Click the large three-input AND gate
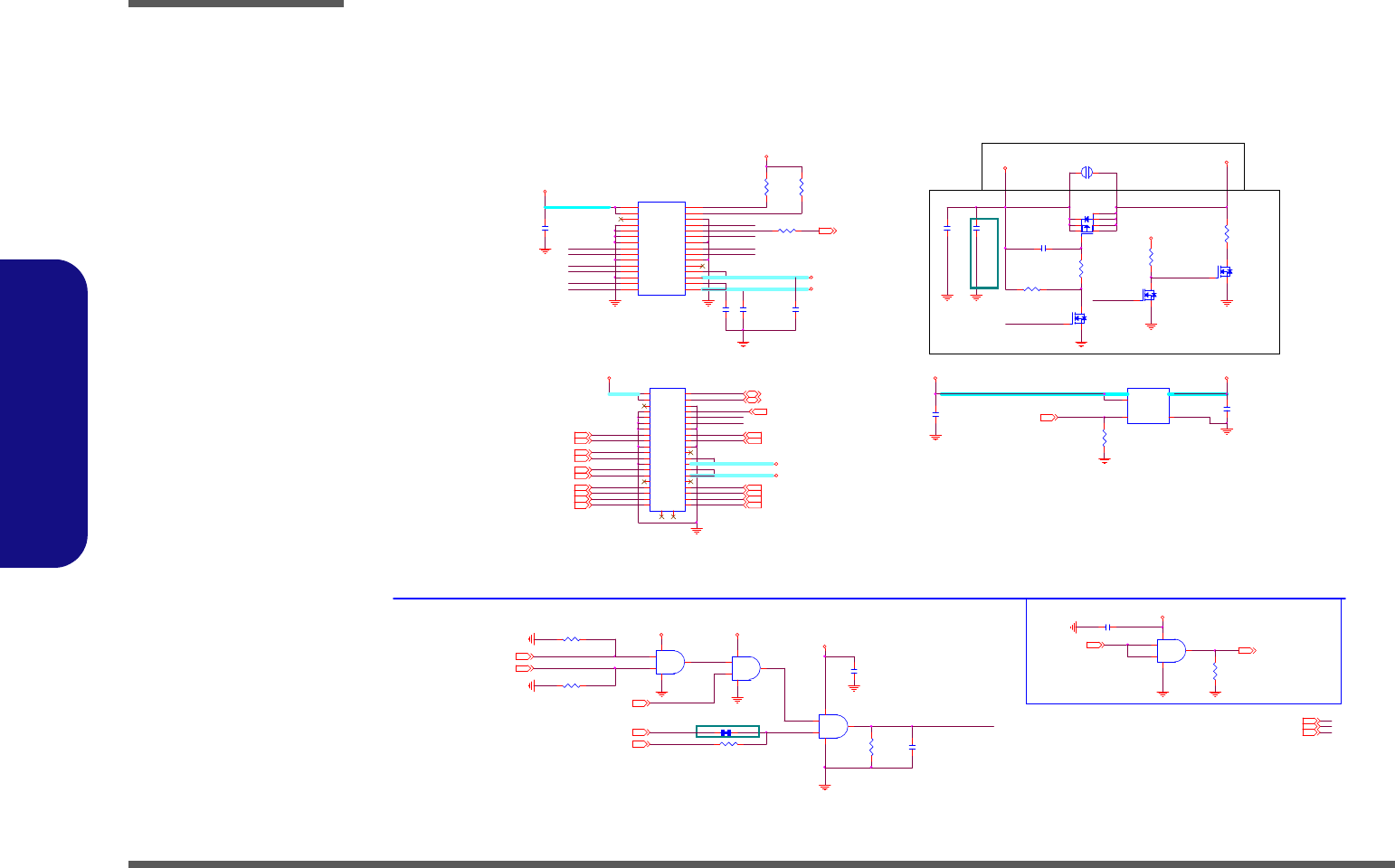Screen dimensions: 1395x868 click(x=833, y=726)
